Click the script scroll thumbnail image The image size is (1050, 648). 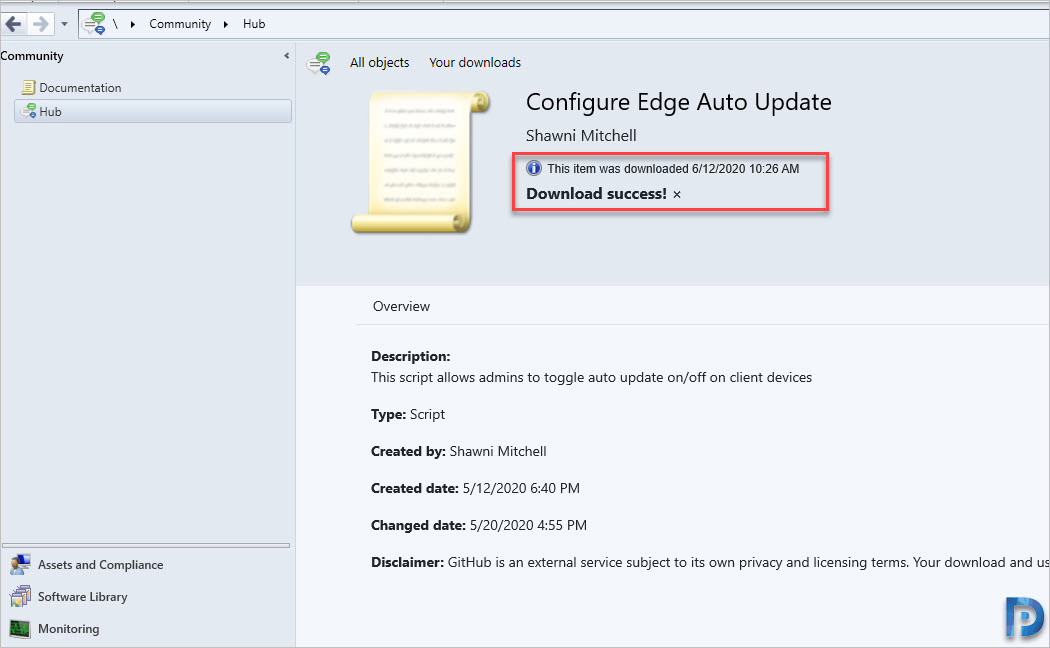pos(421,161)
